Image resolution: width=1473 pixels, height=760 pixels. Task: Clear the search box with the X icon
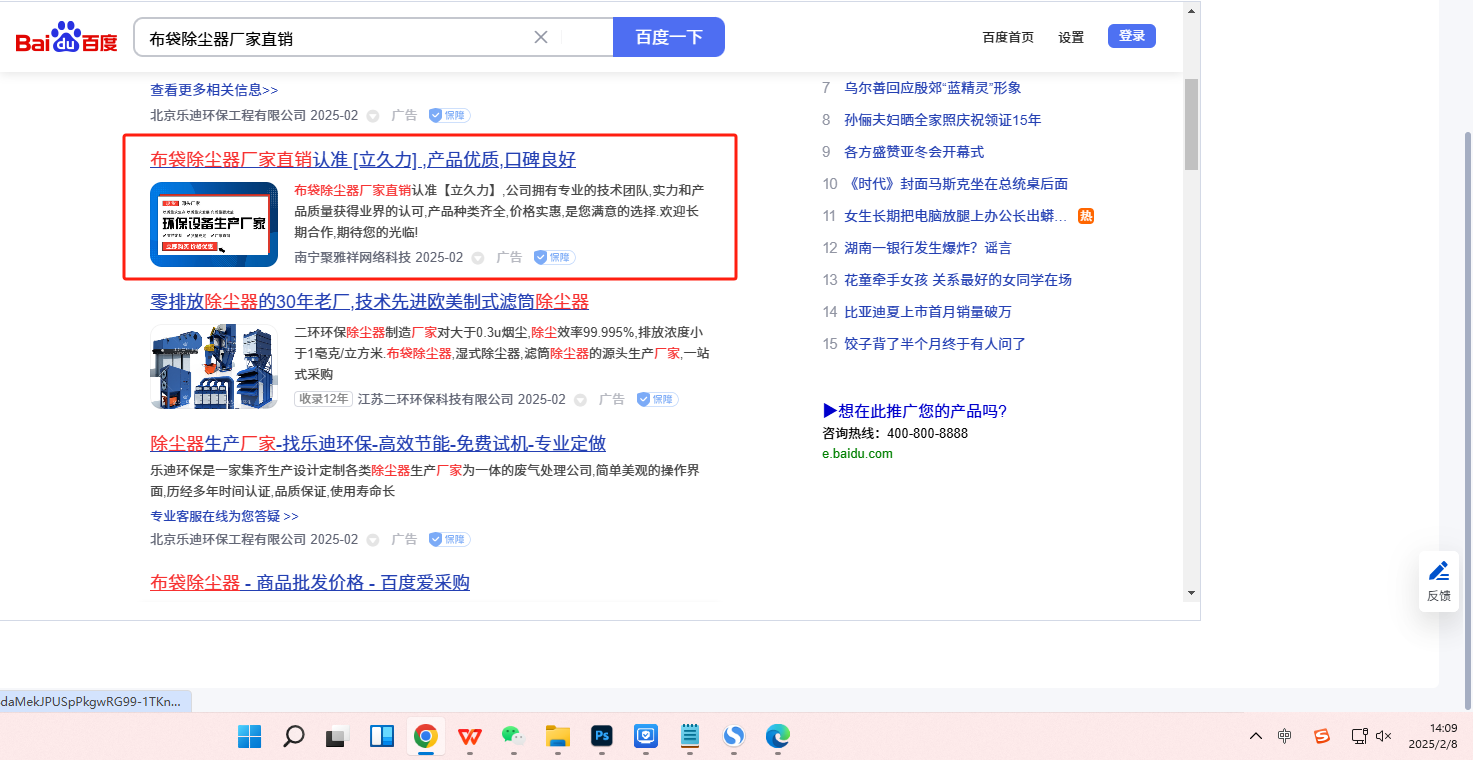(x=541, y=37)
